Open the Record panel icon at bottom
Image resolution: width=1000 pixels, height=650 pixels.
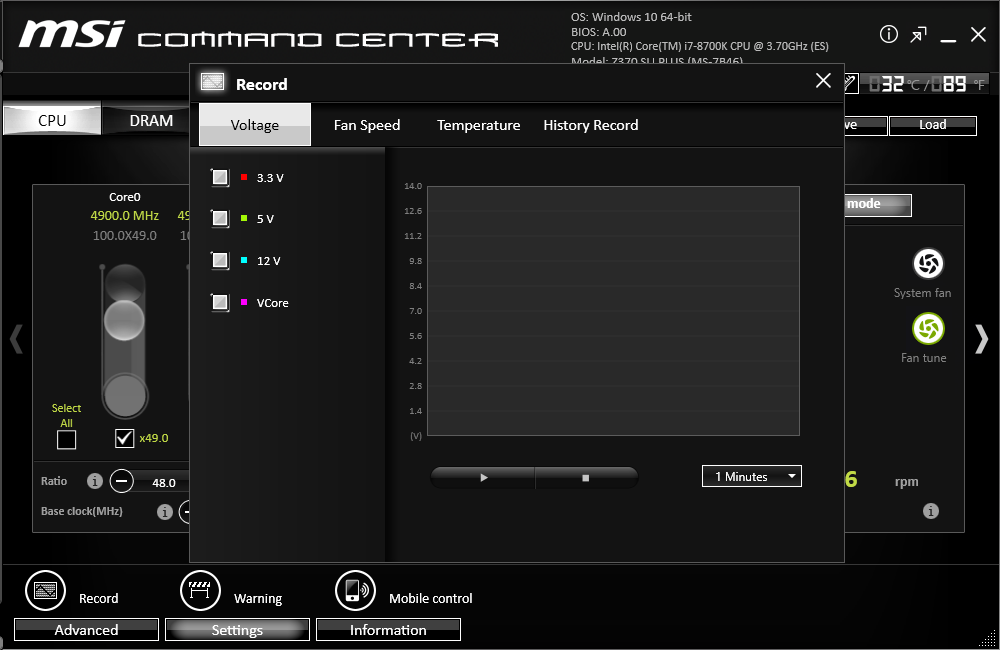[45, 591]
